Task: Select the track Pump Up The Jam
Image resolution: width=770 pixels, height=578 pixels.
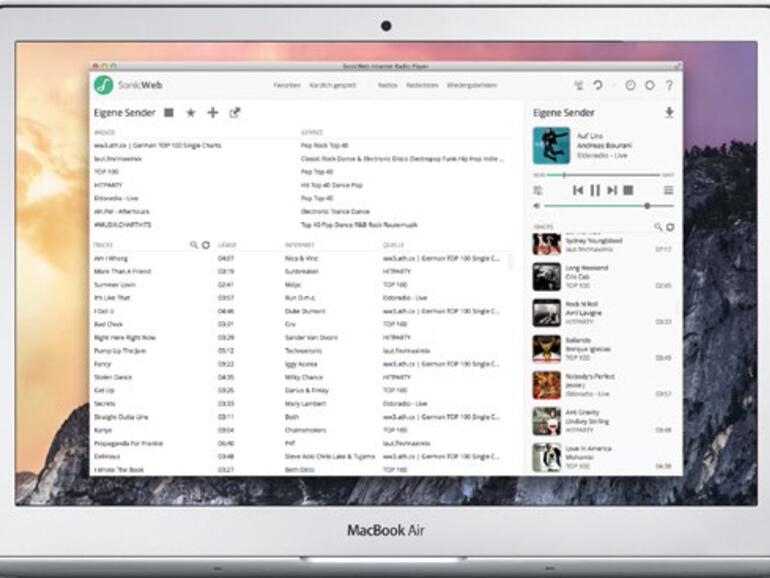Action: point(120,351)
